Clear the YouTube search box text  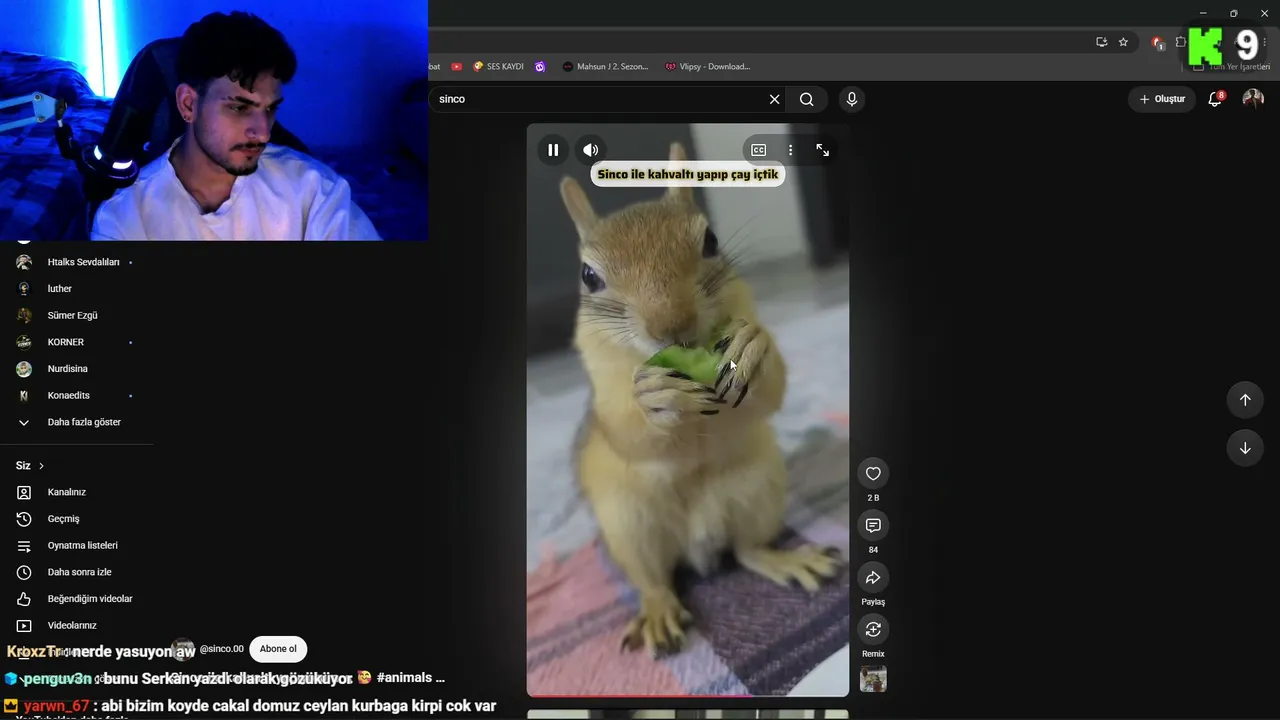774,99
